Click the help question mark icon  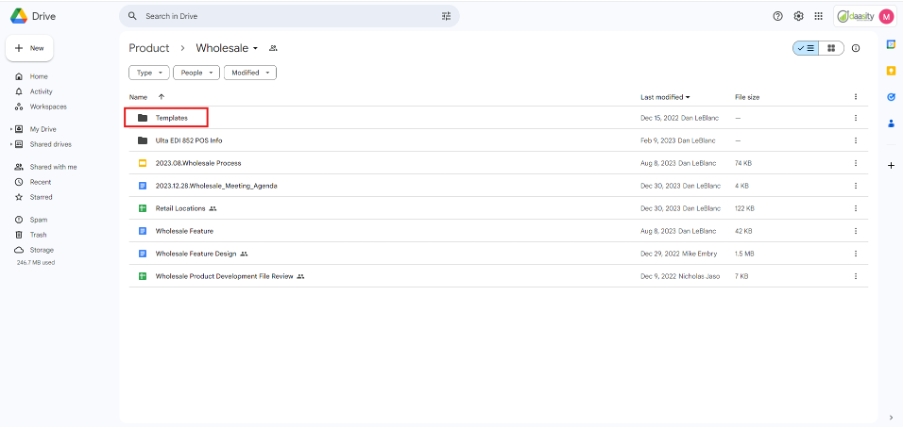(778, 16)
